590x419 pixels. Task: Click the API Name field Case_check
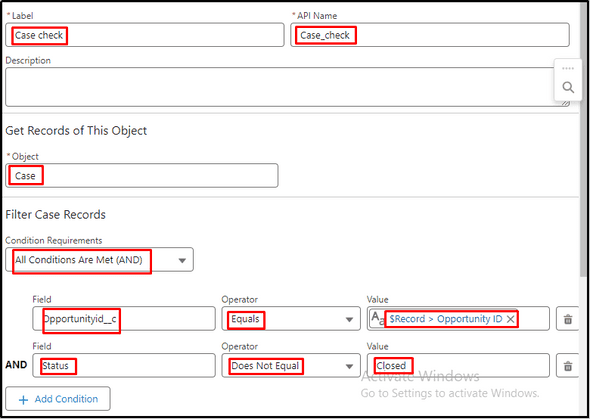tap(430, 35)
